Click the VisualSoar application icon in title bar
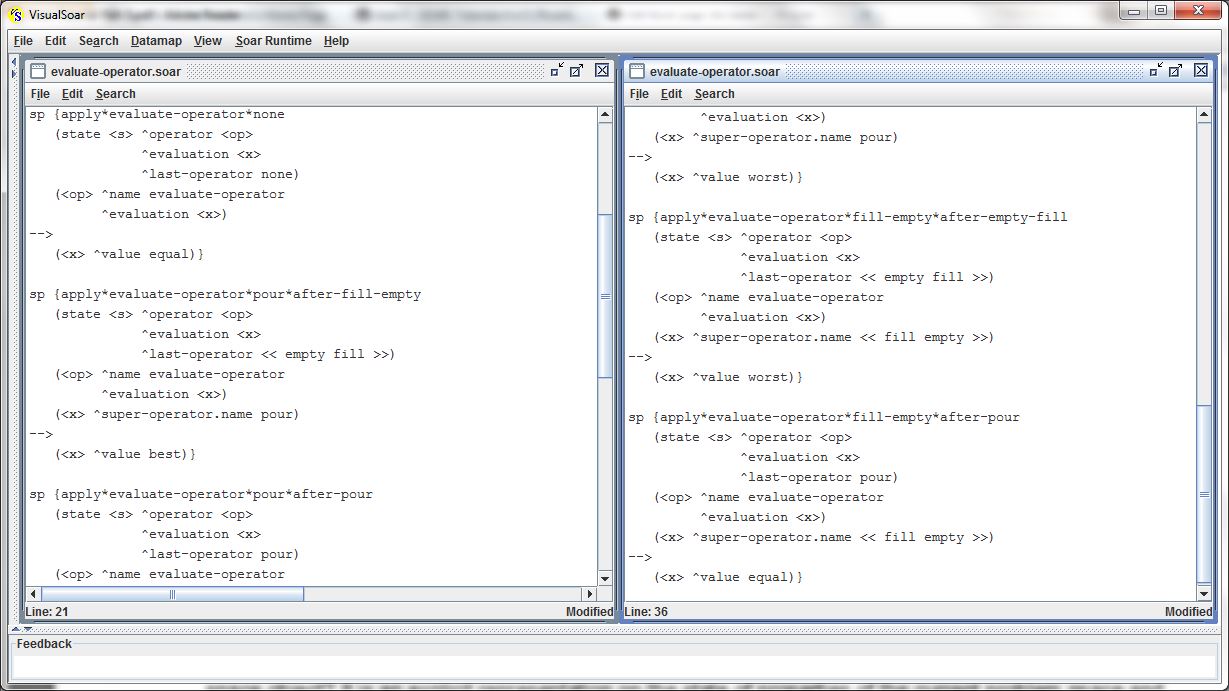 point(15,14)
